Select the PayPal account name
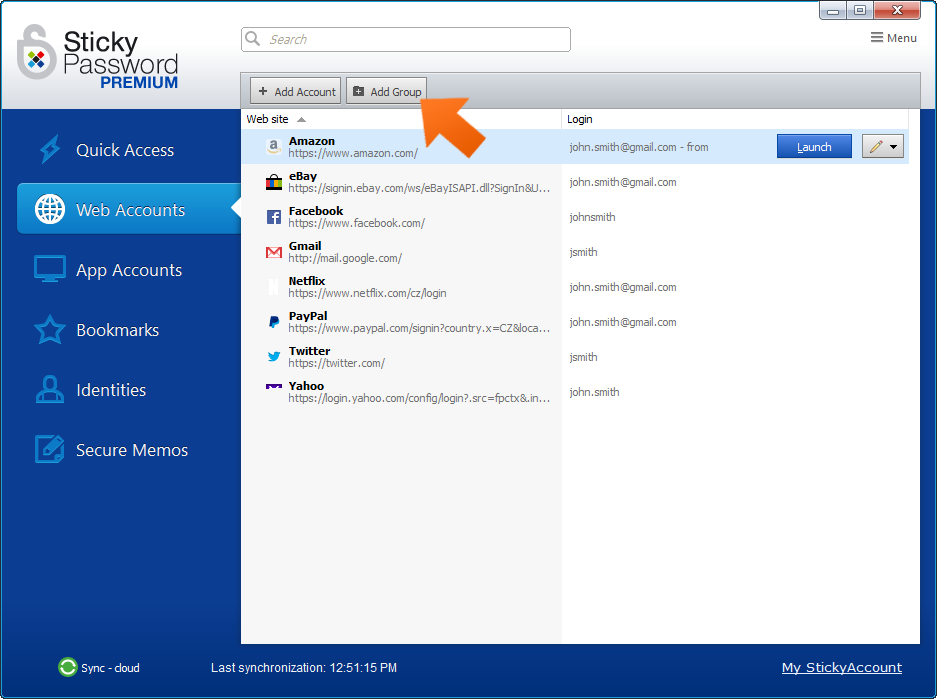 (x=308, y=315)
